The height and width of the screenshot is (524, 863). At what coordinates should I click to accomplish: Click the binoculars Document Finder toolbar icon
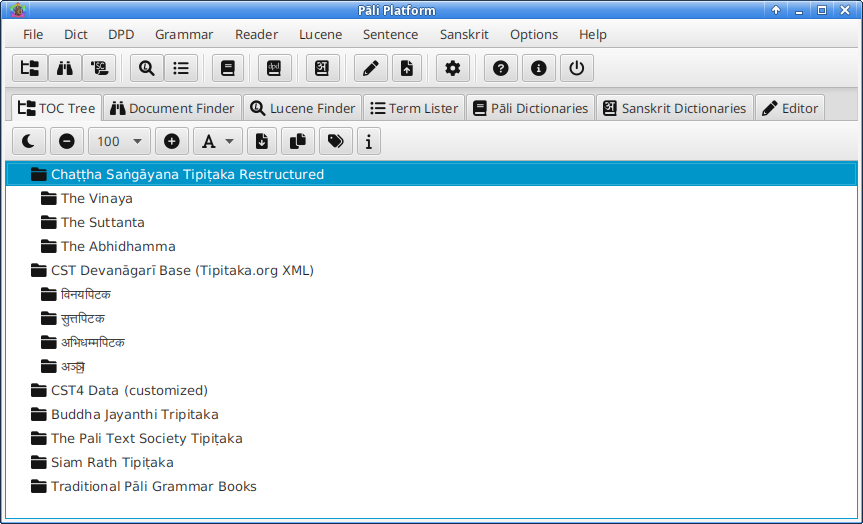pyautogui.click(x=65, y=68)
